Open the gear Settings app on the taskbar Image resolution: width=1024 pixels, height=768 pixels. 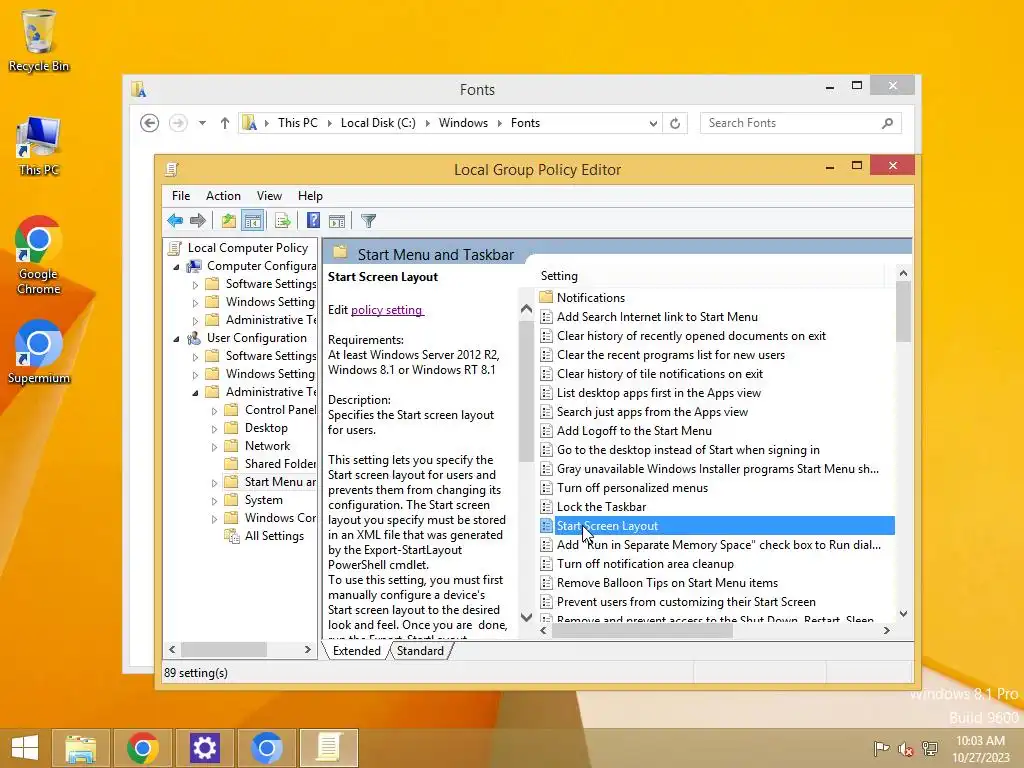click(204, 748)
